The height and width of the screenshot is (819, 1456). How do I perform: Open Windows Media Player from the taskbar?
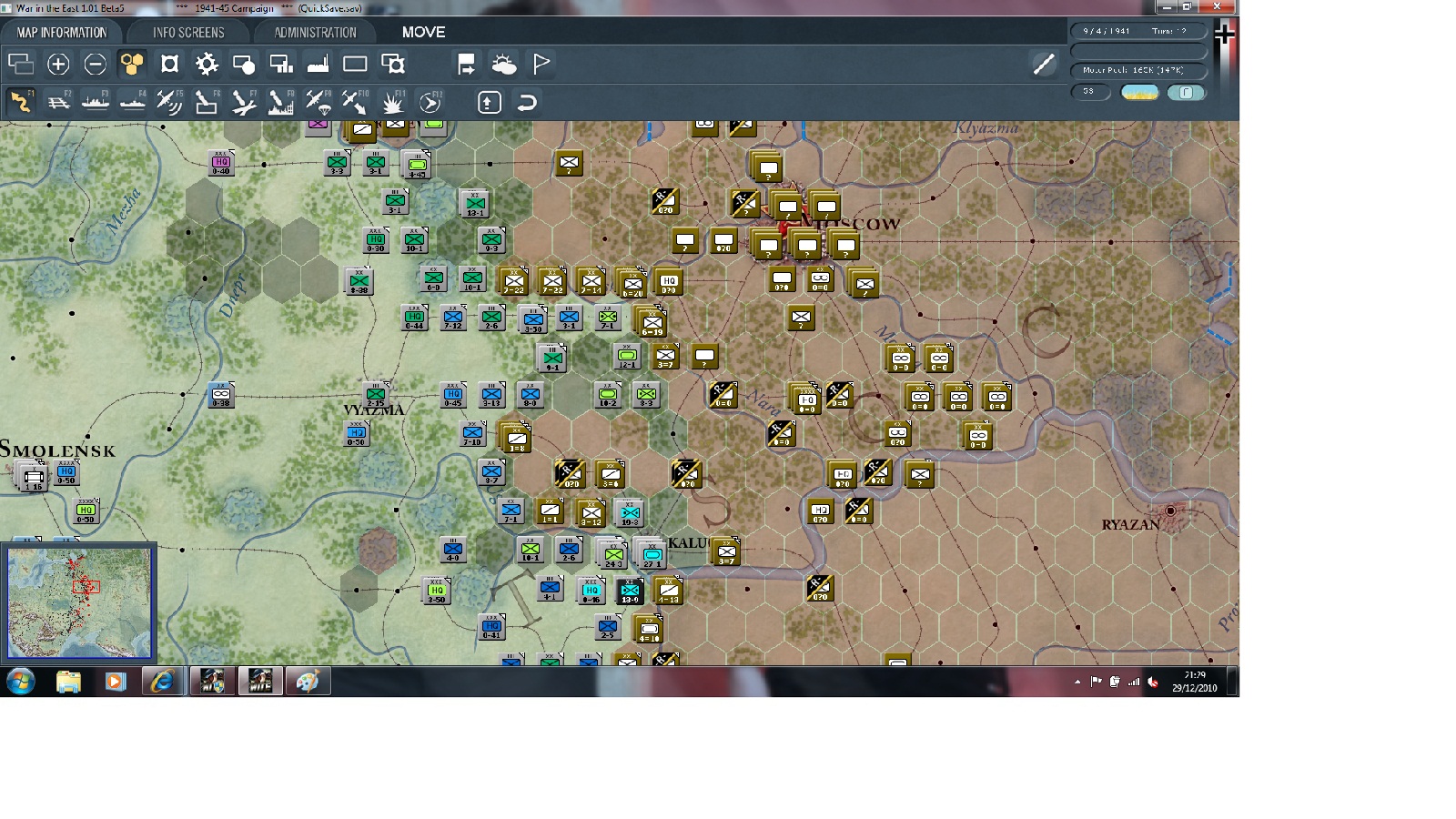115,681
